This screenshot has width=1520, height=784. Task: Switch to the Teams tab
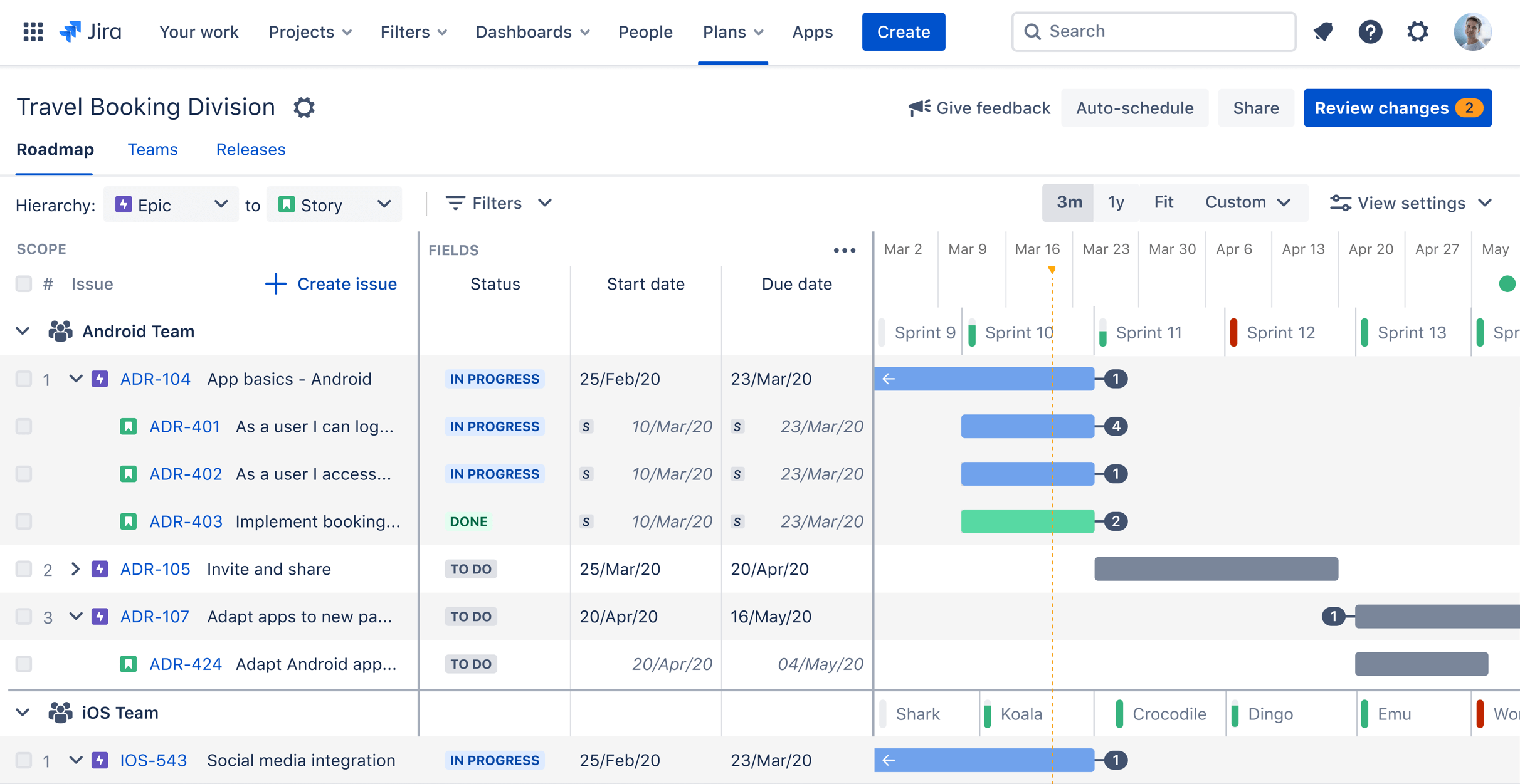pyautogui.click(x=153, y=150)
